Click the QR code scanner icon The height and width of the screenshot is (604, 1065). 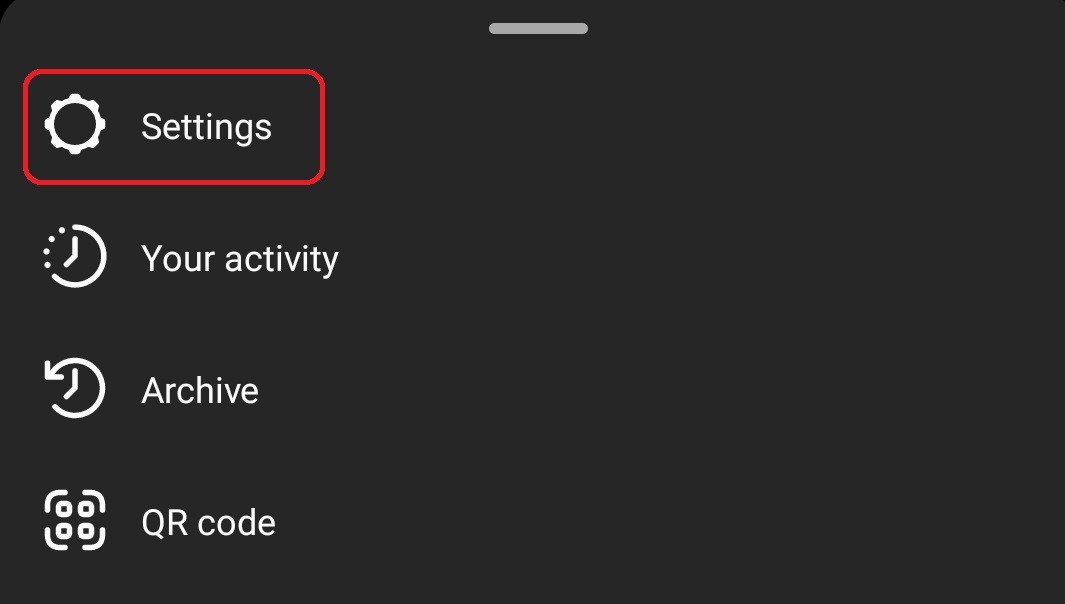click(x=75, y=520)
